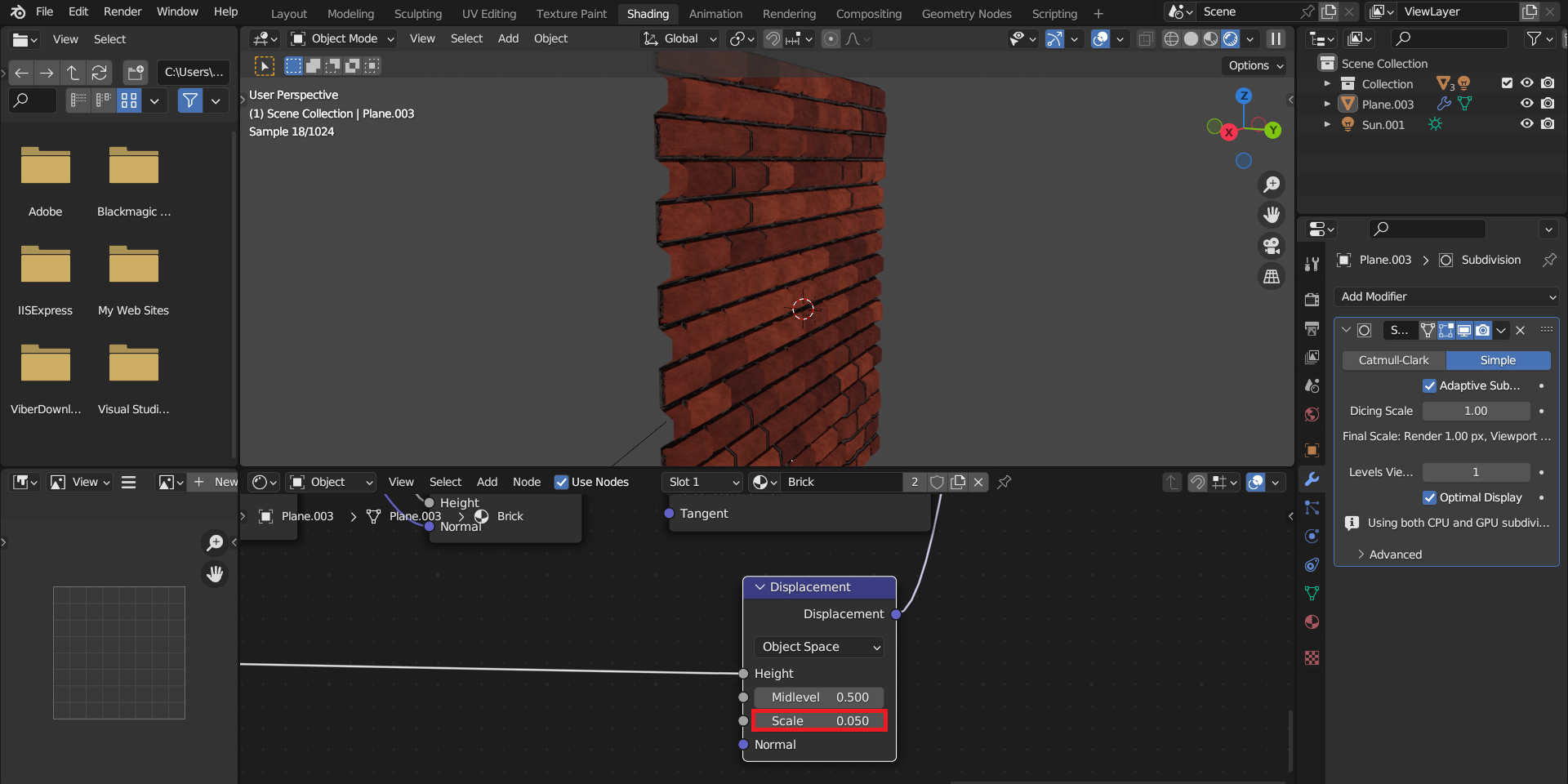Open the Modifier properties wrench tab
This screenshot has width=1568, height=784.
click(1312, 479)
